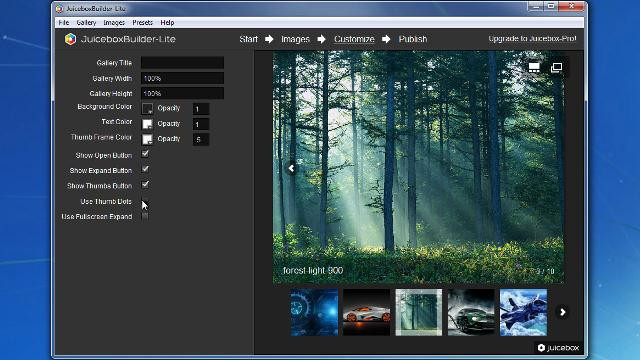Click the arrow after Start step
Image resolution: width=640 pixels, height=360 pixels.
tap(269, 39)
